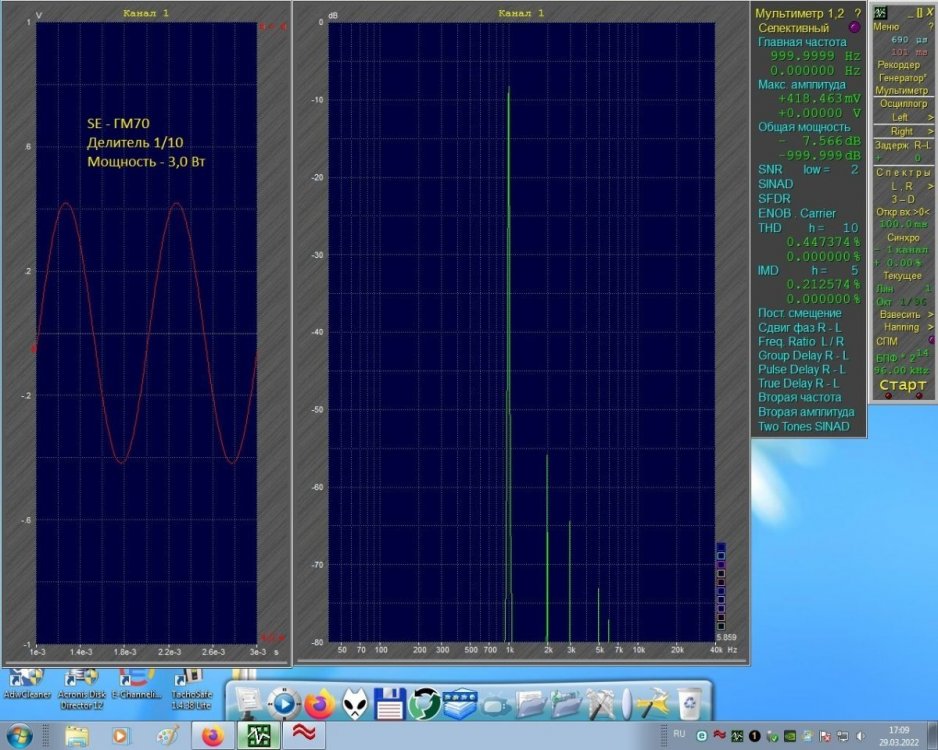Toggle the СПМ purple indicator
Image resolution: width=938 pixels, height=750 pixels.
point(932,340)
